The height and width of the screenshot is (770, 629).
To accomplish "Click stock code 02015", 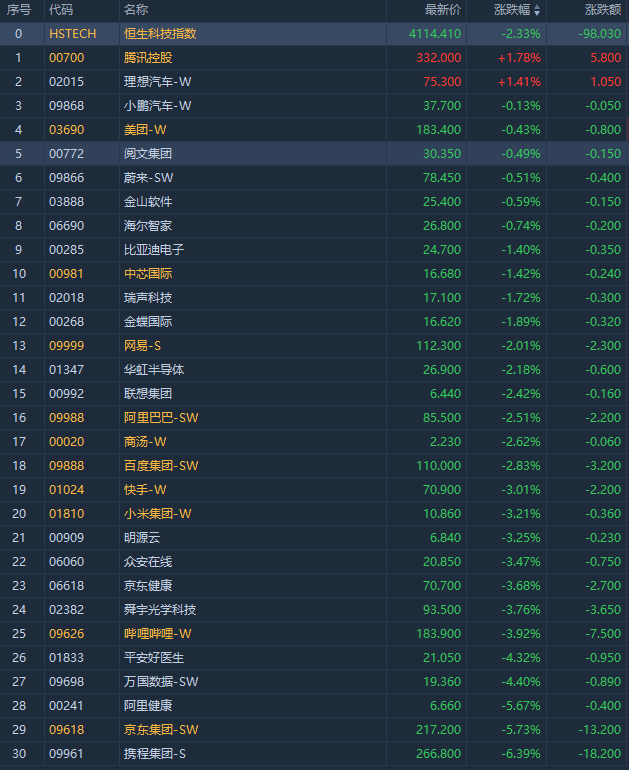I will [67, 82].
